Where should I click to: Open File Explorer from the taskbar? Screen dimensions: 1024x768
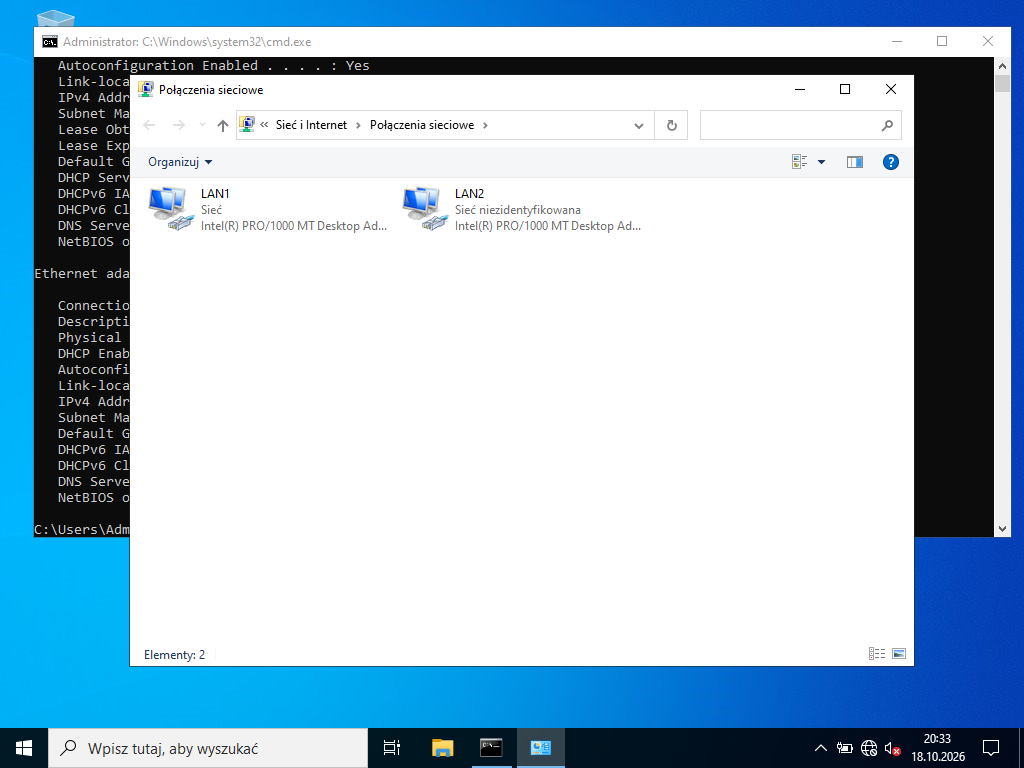click(x=442, y=748)
